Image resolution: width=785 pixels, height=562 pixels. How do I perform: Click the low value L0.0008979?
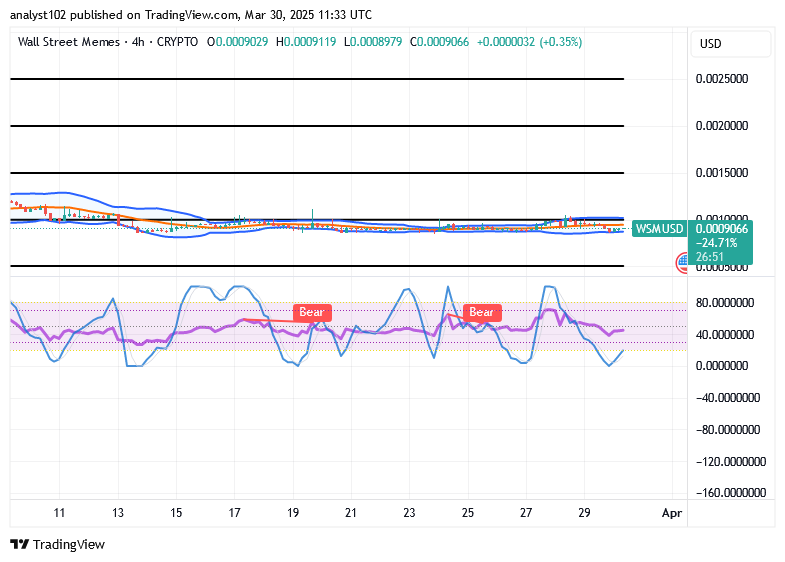pos(373,42)
